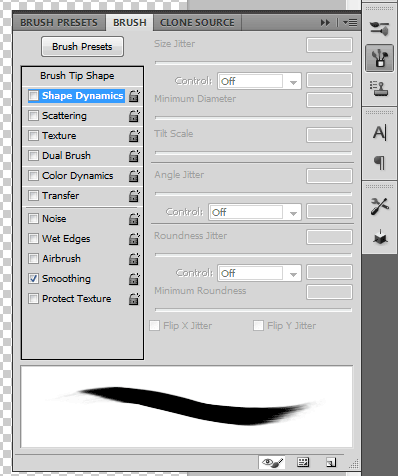
Task: Open the Brush Presets panel dock icon
Action: (380, 29)
